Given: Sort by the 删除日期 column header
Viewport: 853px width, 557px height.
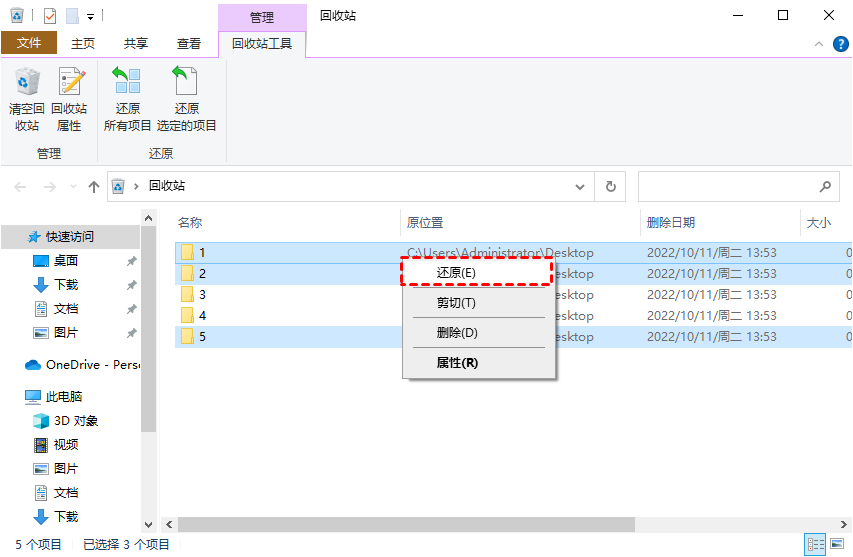Looking at the screenshot, I should (x=671, y=223).
